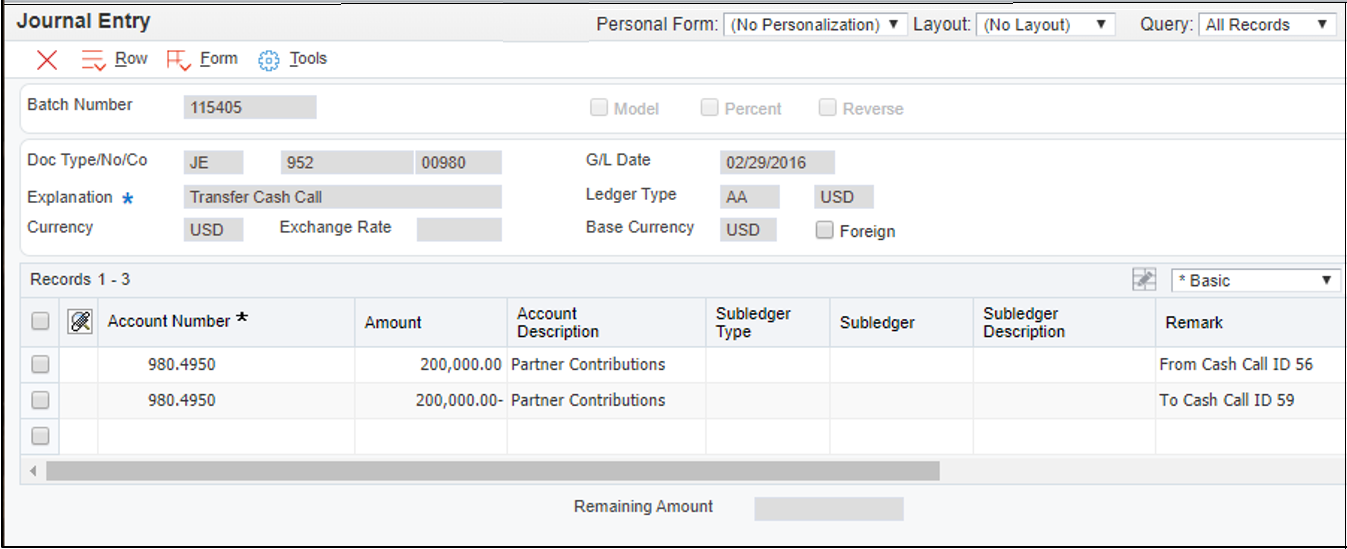The image size is (1347, 549).
Task: Open the Personal Form dropdown
Action: coord(814,25)
